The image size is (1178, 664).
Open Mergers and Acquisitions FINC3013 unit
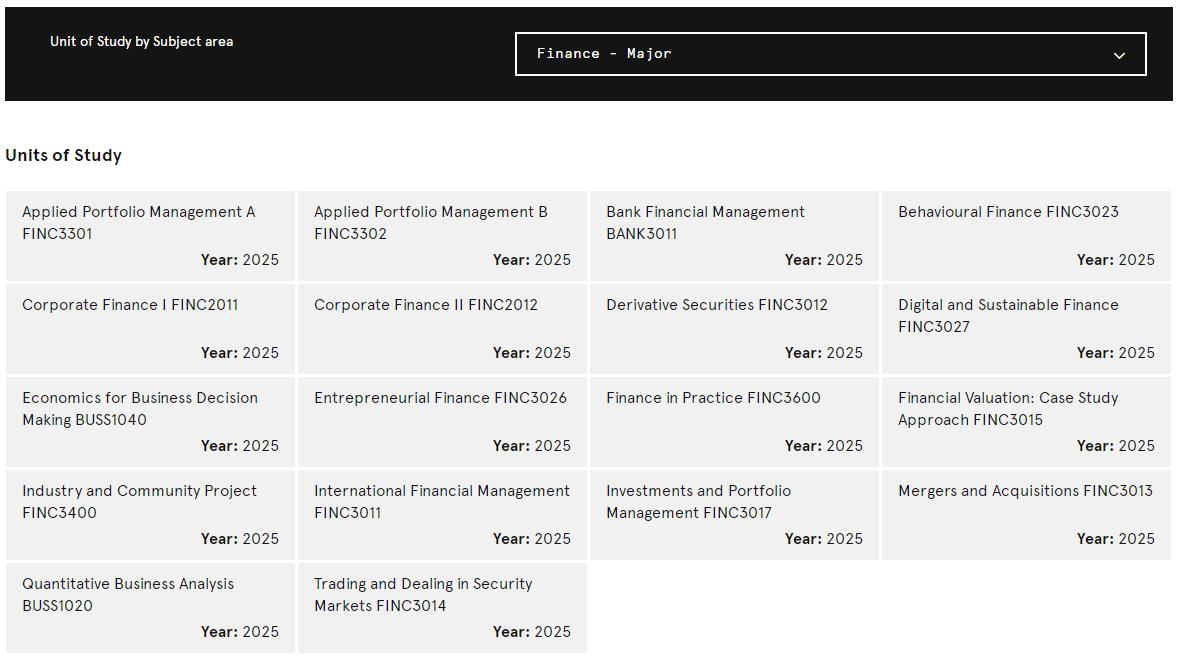click(1026, 515)
